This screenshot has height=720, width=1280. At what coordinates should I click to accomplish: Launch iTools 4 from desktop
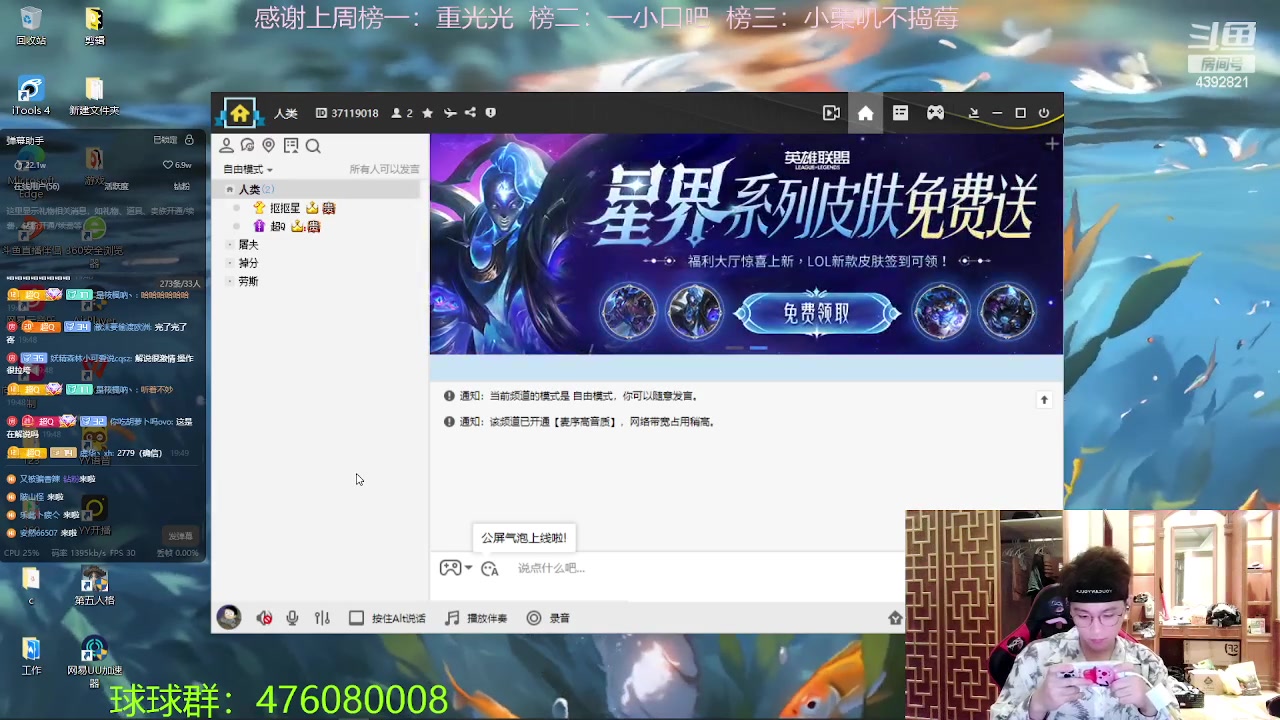(31, 97)
